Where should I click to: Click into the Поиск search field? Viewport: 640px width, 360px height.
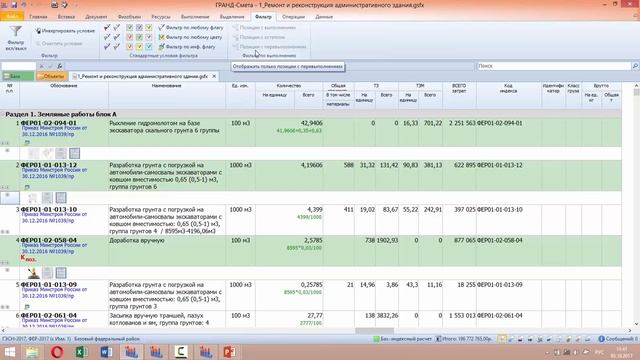(554, 66)
